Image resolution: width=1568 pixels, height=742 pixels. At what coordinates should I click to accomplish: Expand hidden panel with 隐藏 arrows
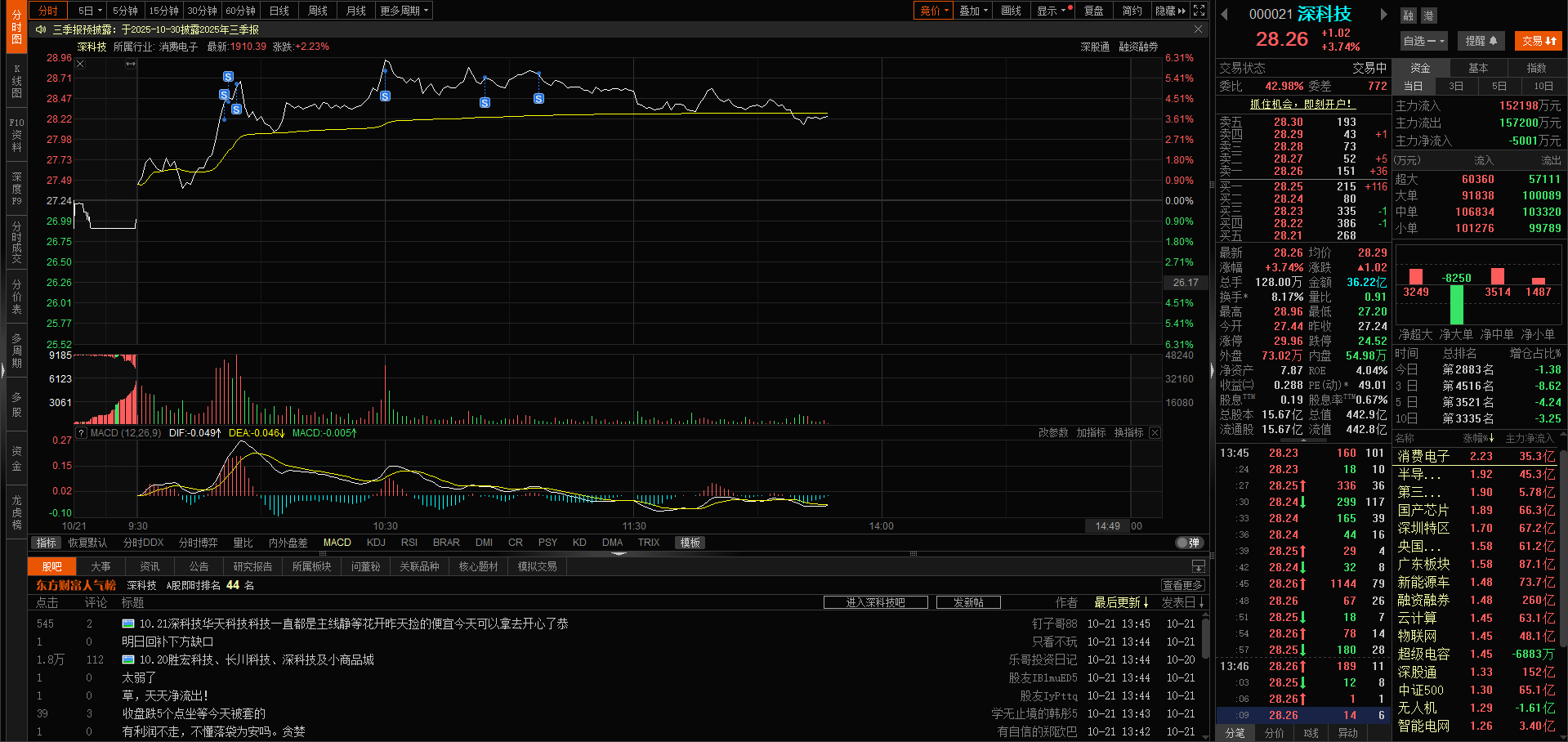(1170, 11)
